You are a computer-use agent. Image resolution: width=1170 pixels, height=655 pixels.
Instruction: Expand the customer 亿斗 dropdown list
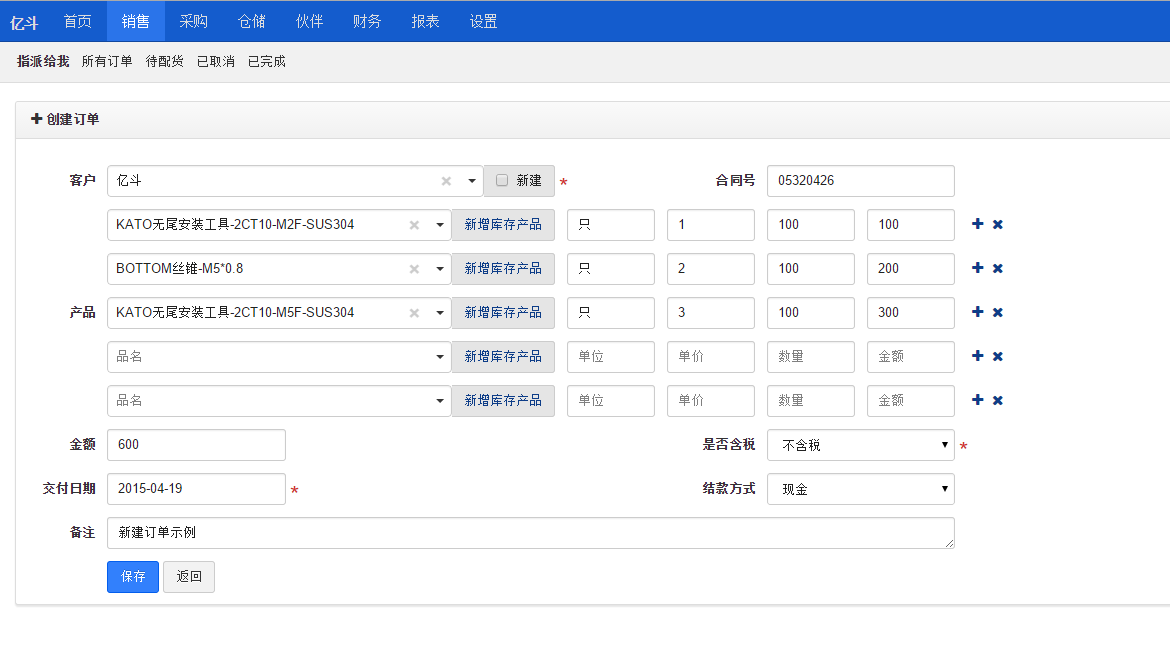tap(471, 181)
